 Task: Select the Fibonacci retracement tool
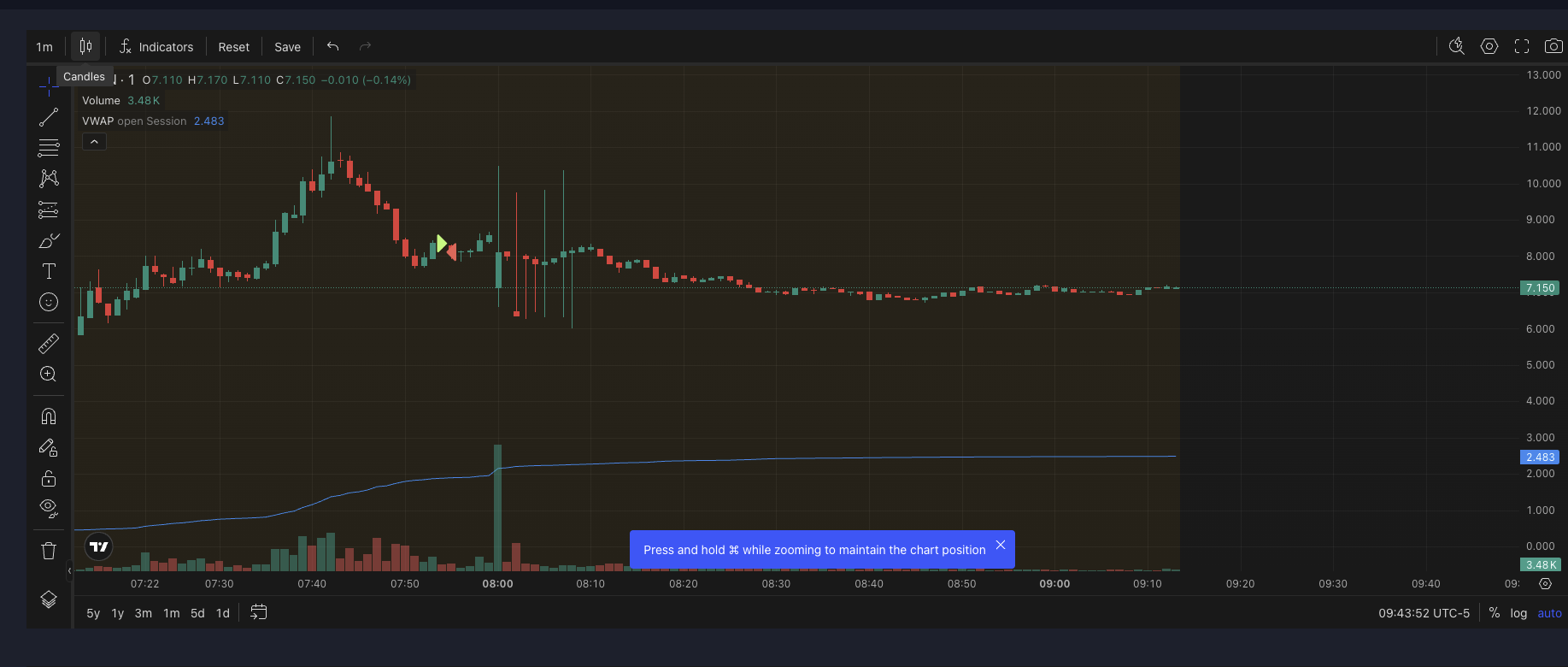(49, 148)
